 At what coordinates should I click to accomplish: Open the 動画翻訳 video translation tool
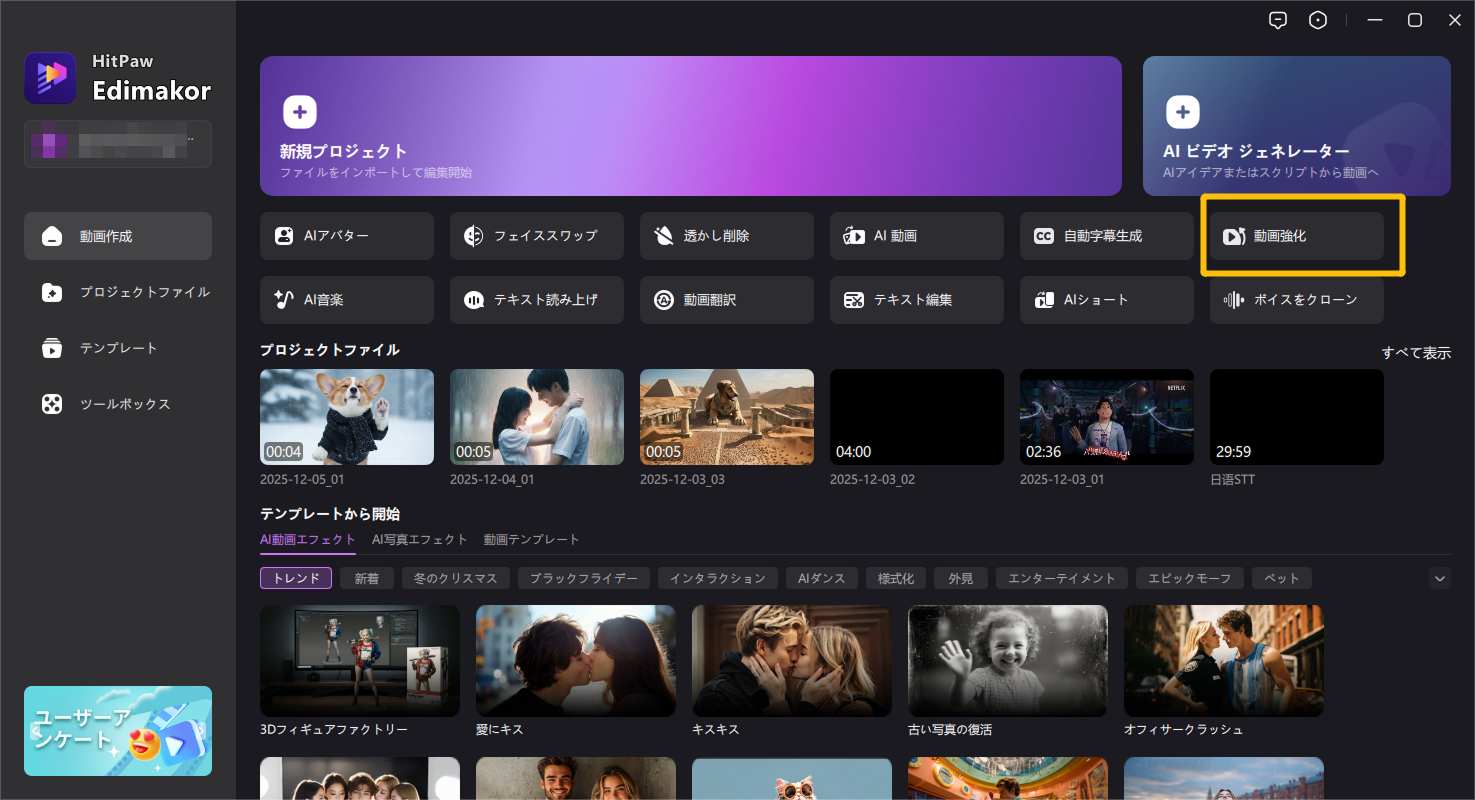726,299
